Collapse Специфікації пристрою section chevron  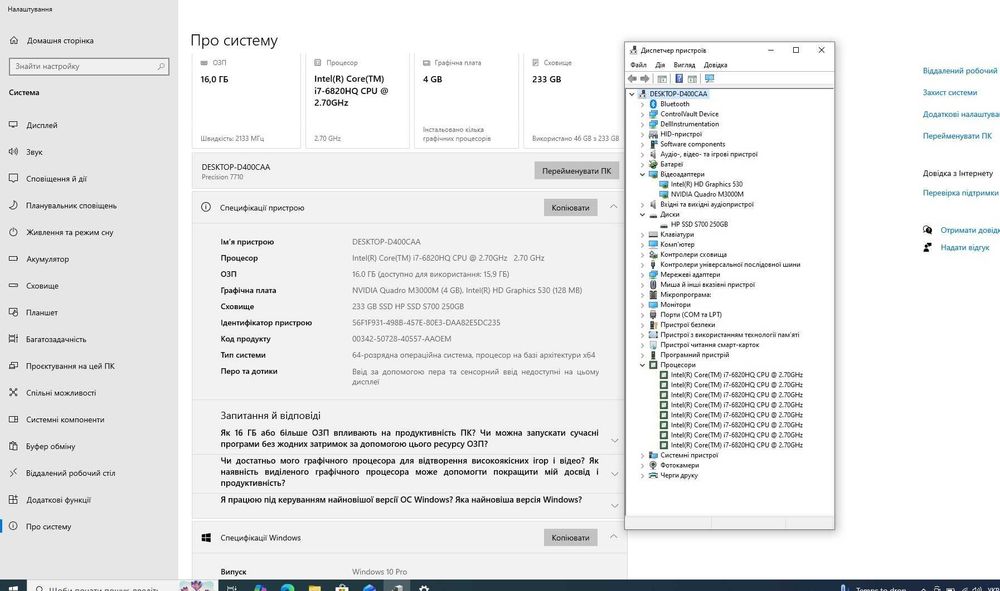click(x=614, y=207)
